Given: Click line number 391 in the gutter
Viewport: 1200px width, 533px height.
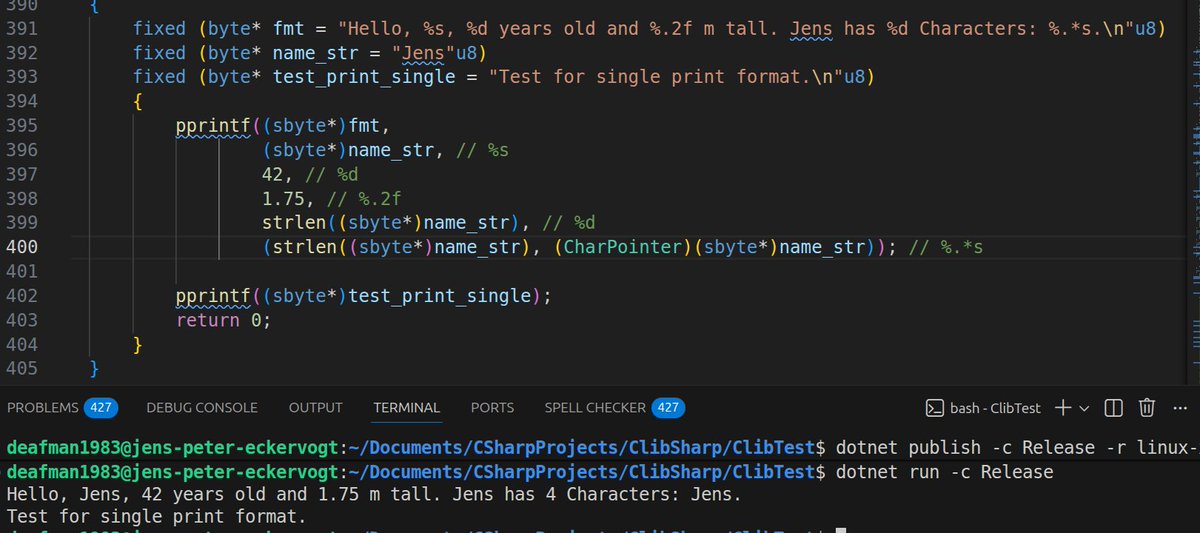Looking at the screenshot, I should coord(21,28).
